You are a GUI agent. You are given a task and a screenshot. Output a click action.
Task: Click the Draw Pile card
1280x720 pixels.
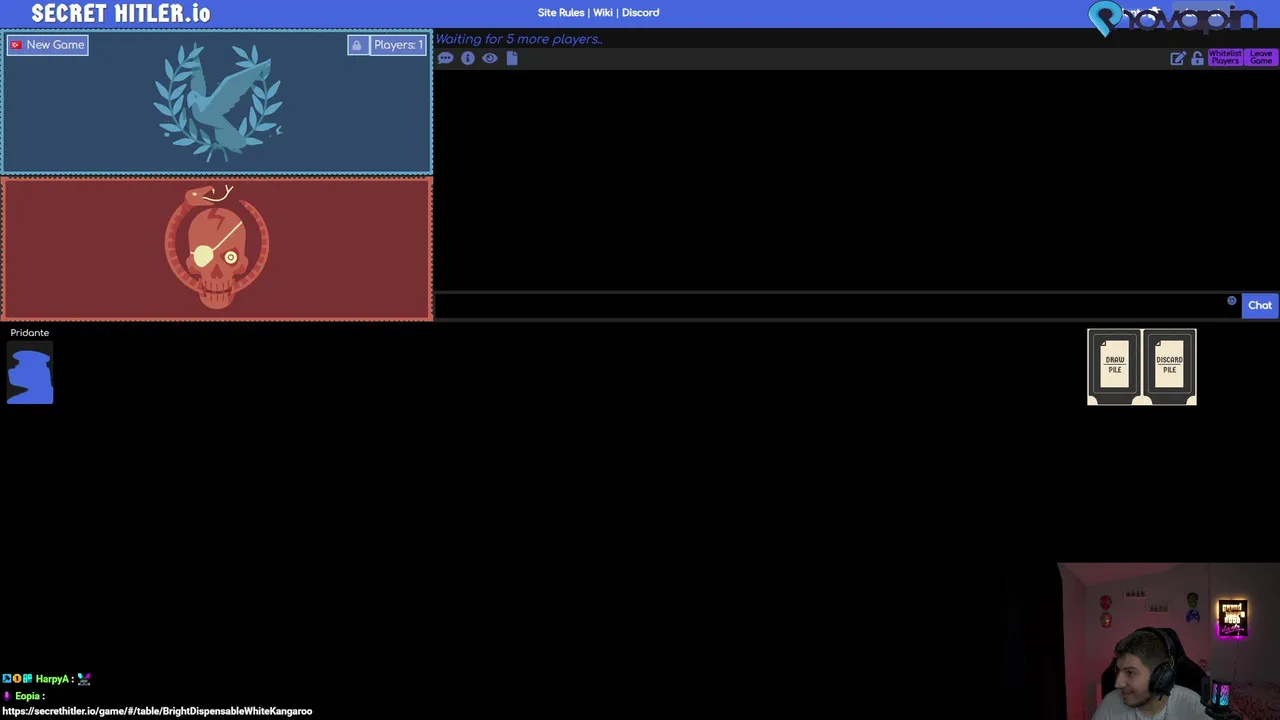tap(1115, 366)
